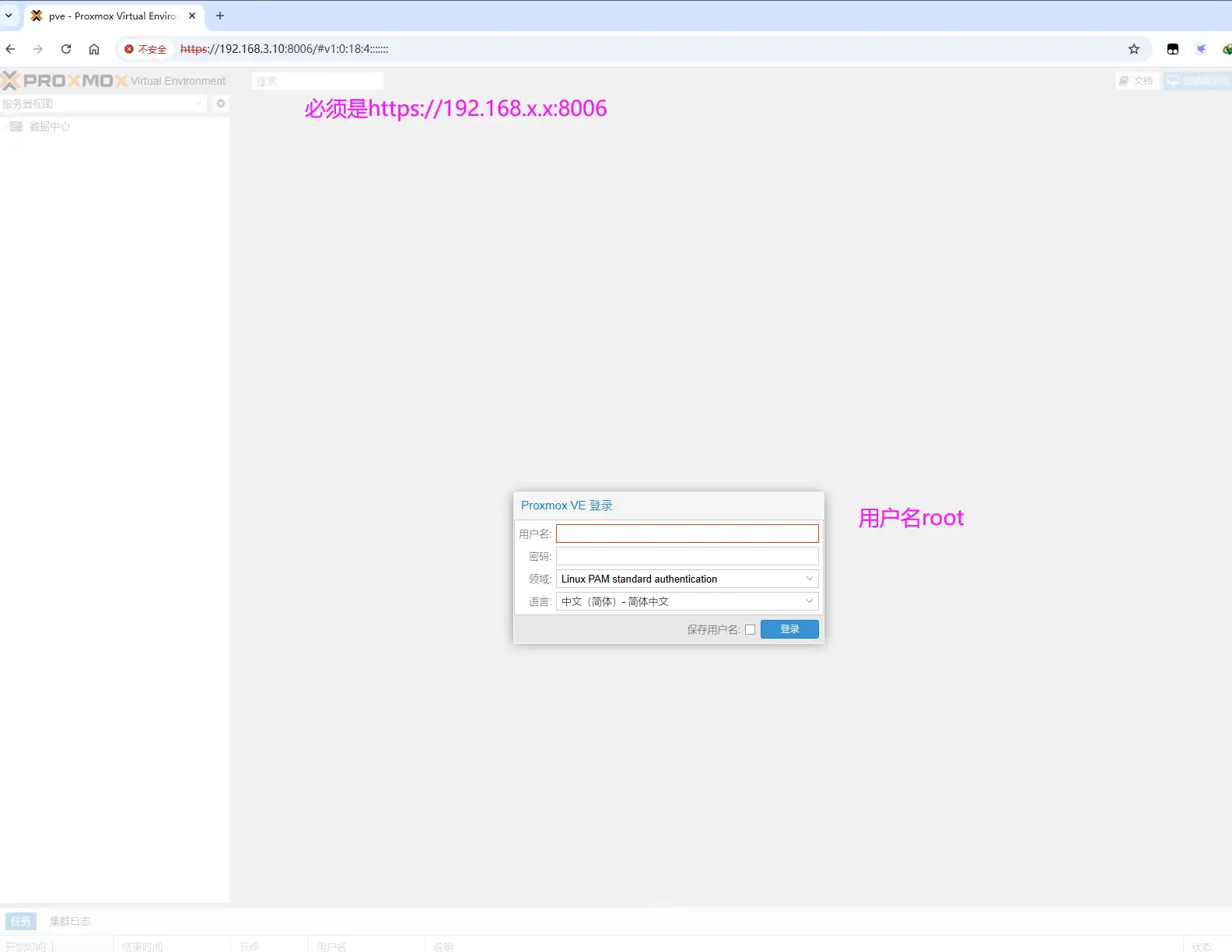
Task: Click the not secure warning badge
Action: click(x=145, y=49)
